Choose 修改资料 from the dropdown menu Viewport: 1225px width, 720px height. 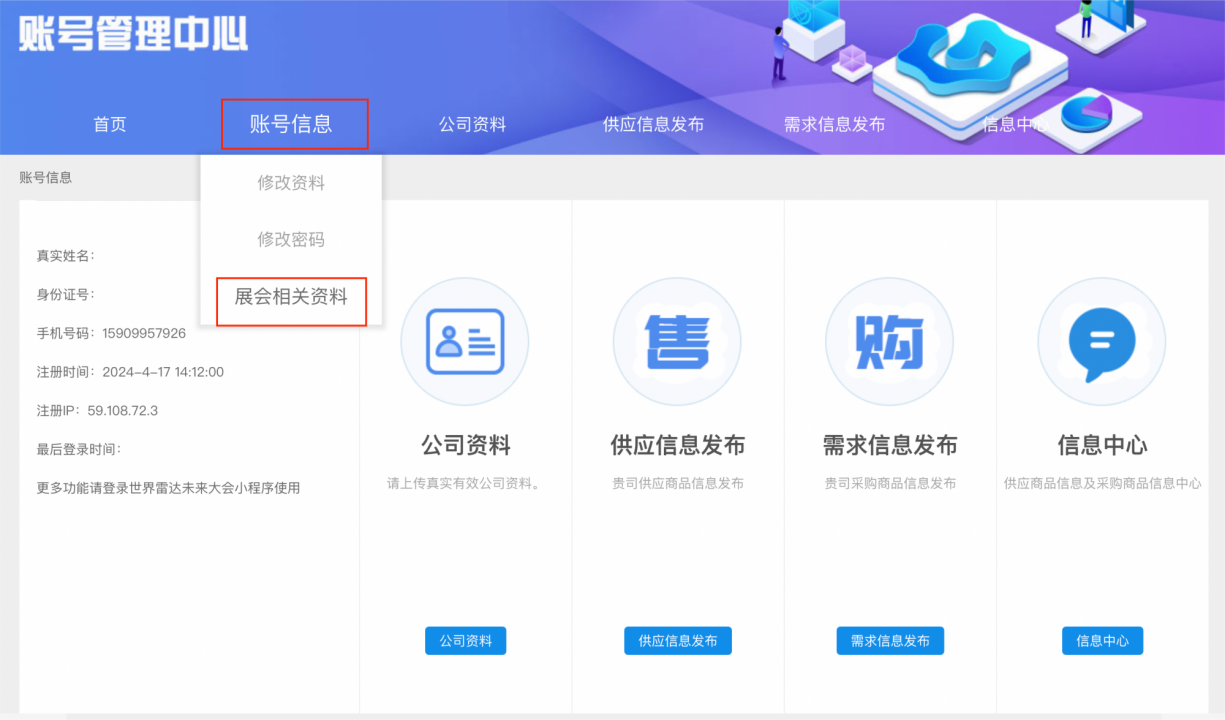pyautogui.click(x=291, y=183)
